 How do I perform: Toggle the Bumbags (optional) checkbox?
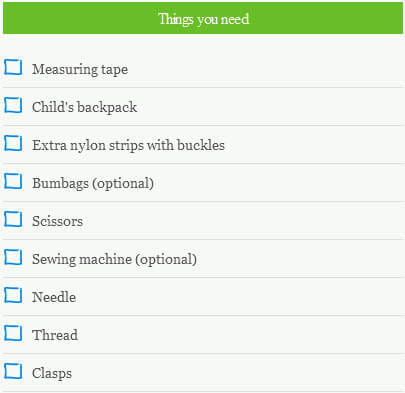(13, 181)
